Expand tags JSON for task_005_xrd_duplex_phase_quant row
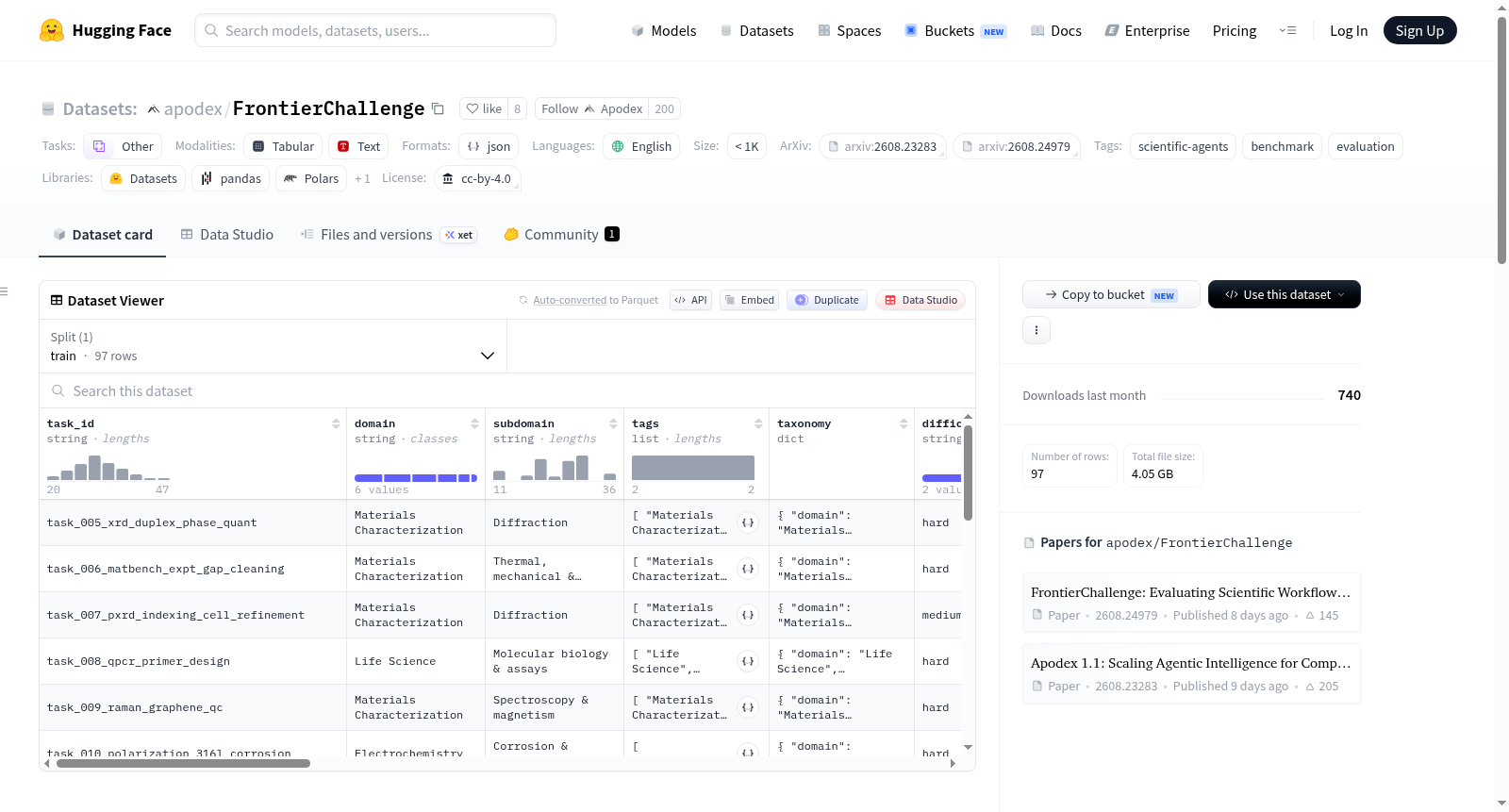This screenshot has width=1509, height=812. pos(748,522)
